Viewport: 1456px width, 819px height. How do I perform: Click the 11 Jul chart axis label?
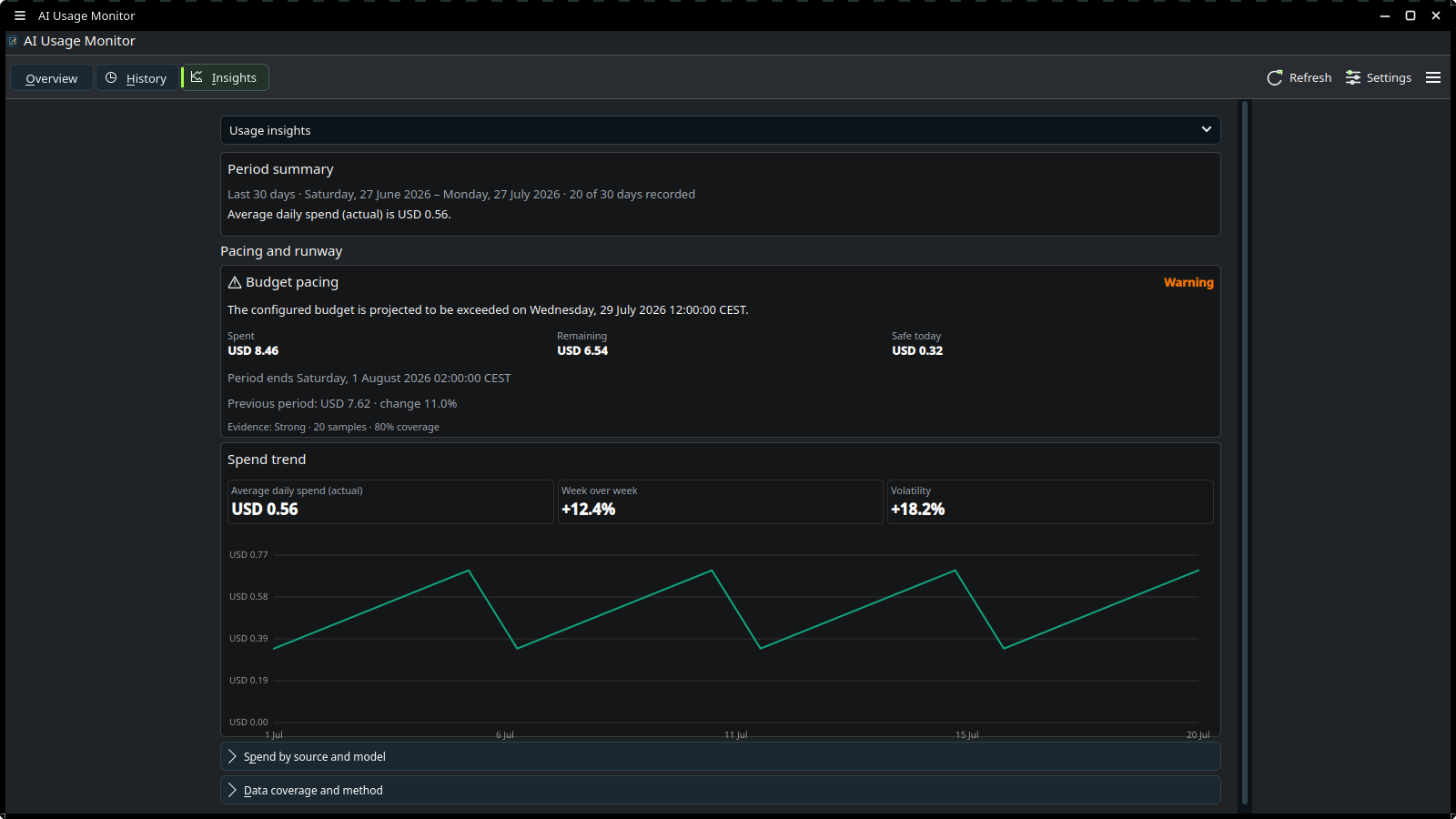pos(736,734)
